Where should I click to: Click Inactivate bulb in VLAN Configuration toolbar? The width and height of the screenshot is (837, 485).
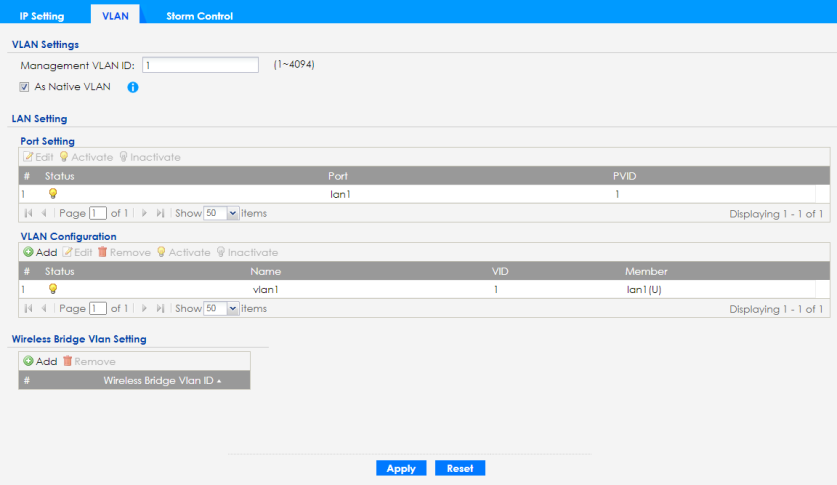[x=221, y=252]
